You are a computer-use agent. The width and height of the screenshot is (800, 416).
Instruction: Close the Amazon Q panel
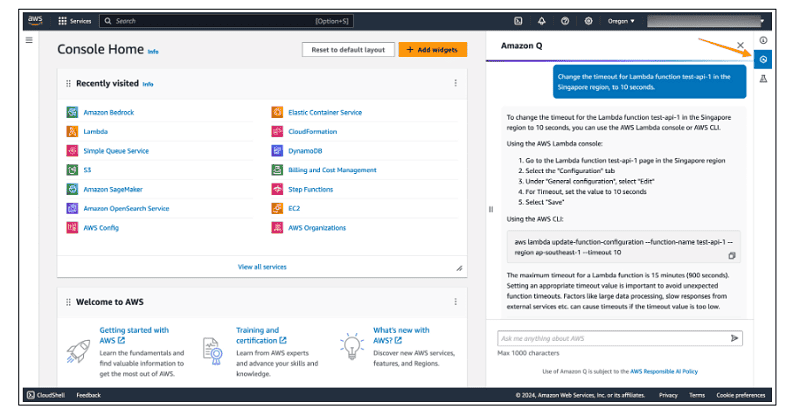[740, 45]
